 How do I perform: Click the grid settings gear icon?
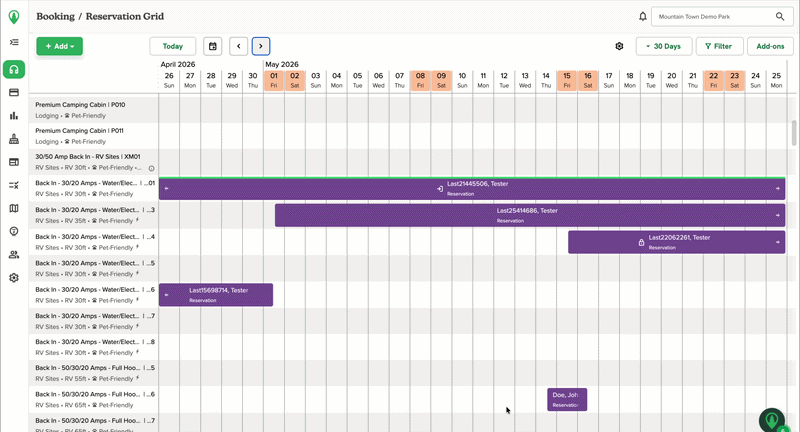619,46
